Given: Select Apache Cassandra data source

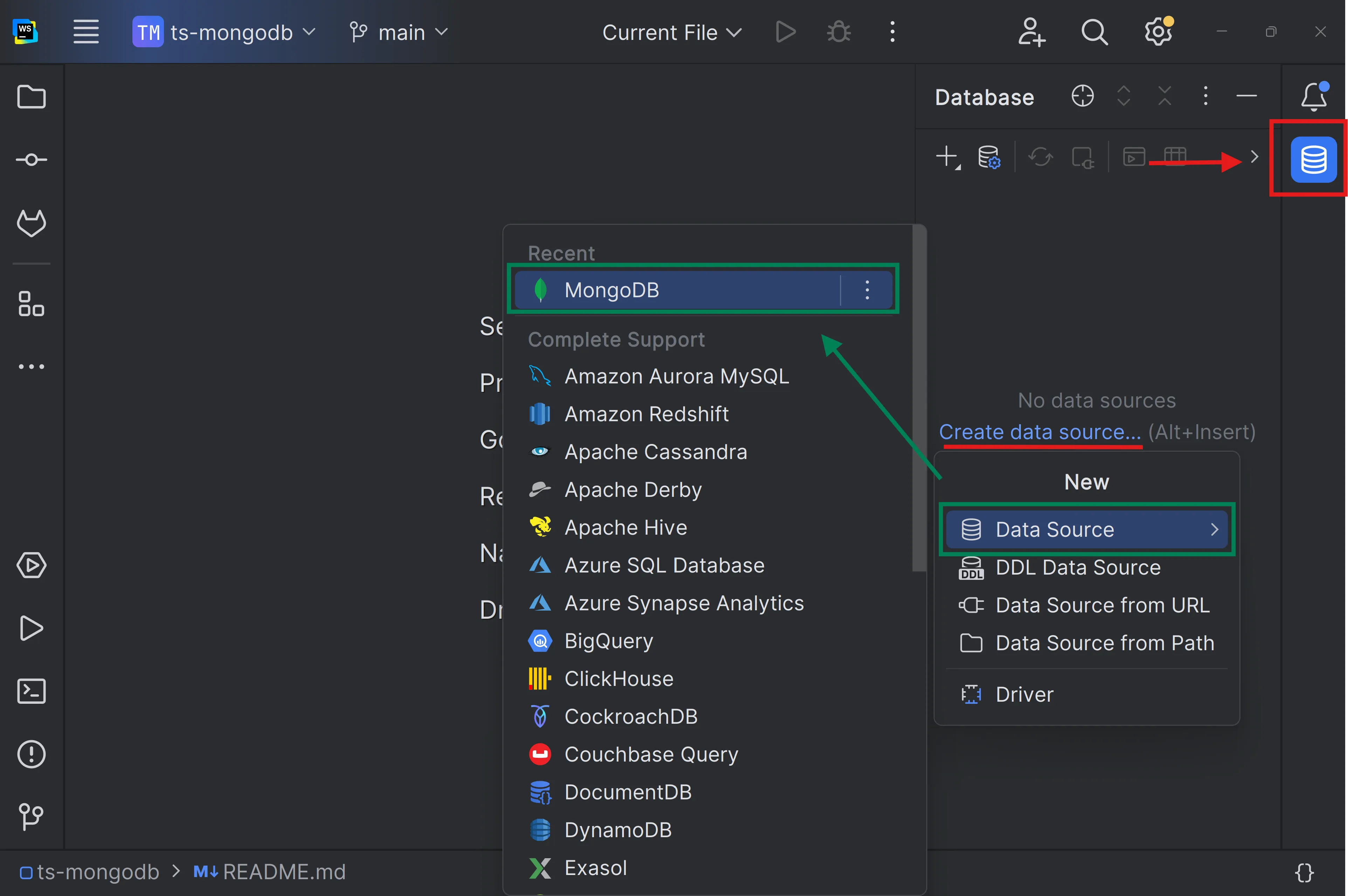Looking at the screenshot, I should [655, 452].
